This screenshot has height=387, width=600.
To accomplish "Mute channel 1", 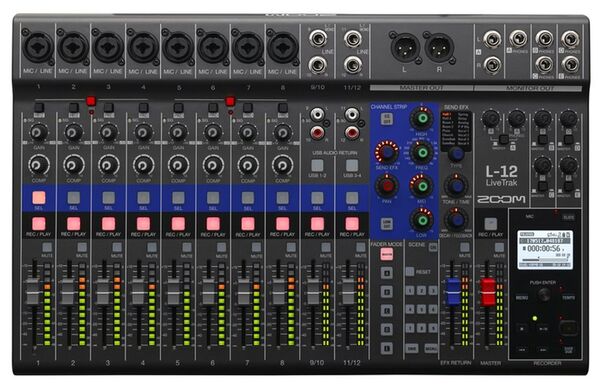I will point(47,247).
